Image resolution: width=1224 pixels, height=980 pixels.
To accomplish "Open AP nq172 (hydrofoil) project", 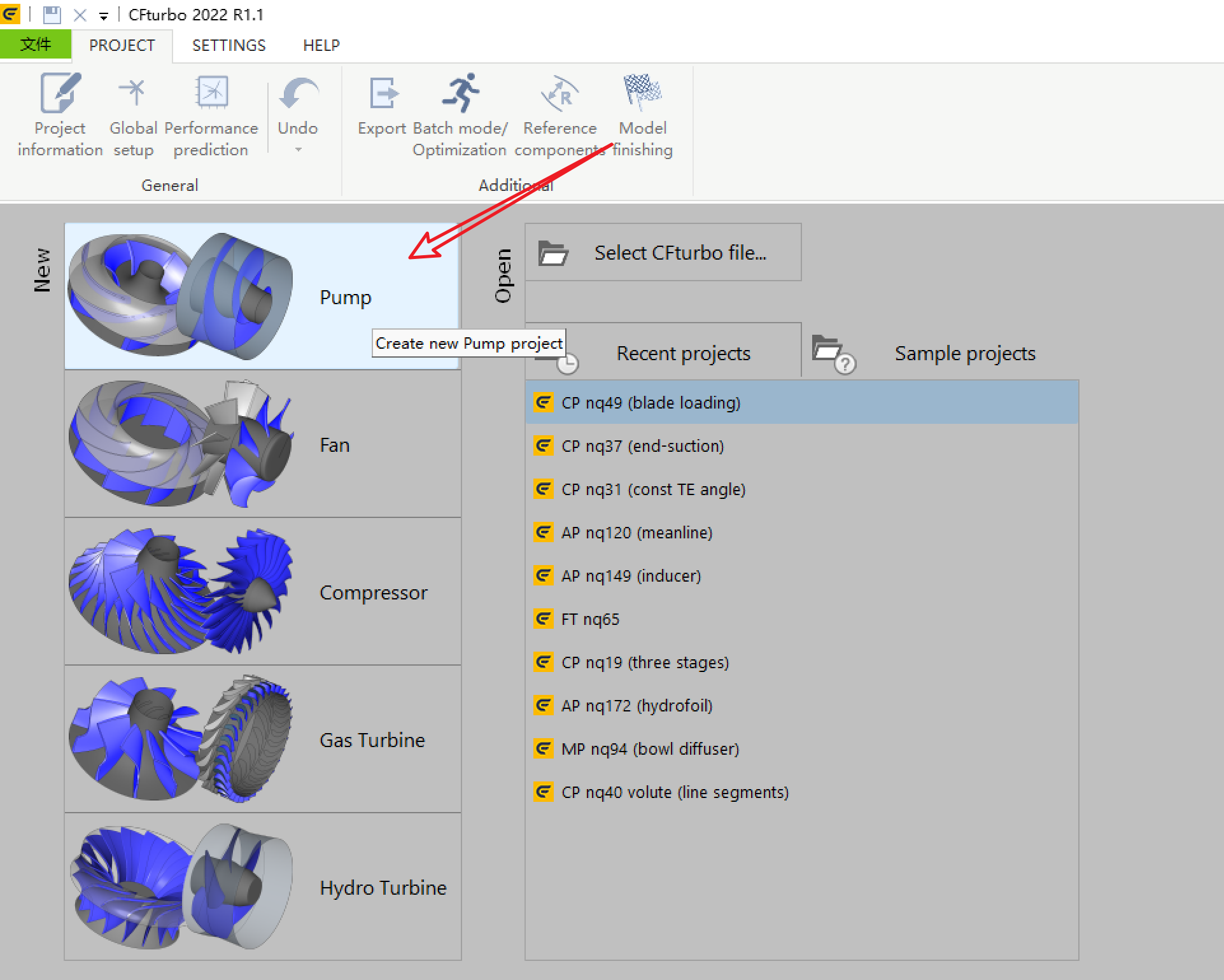I will click(x=802, y=706).
